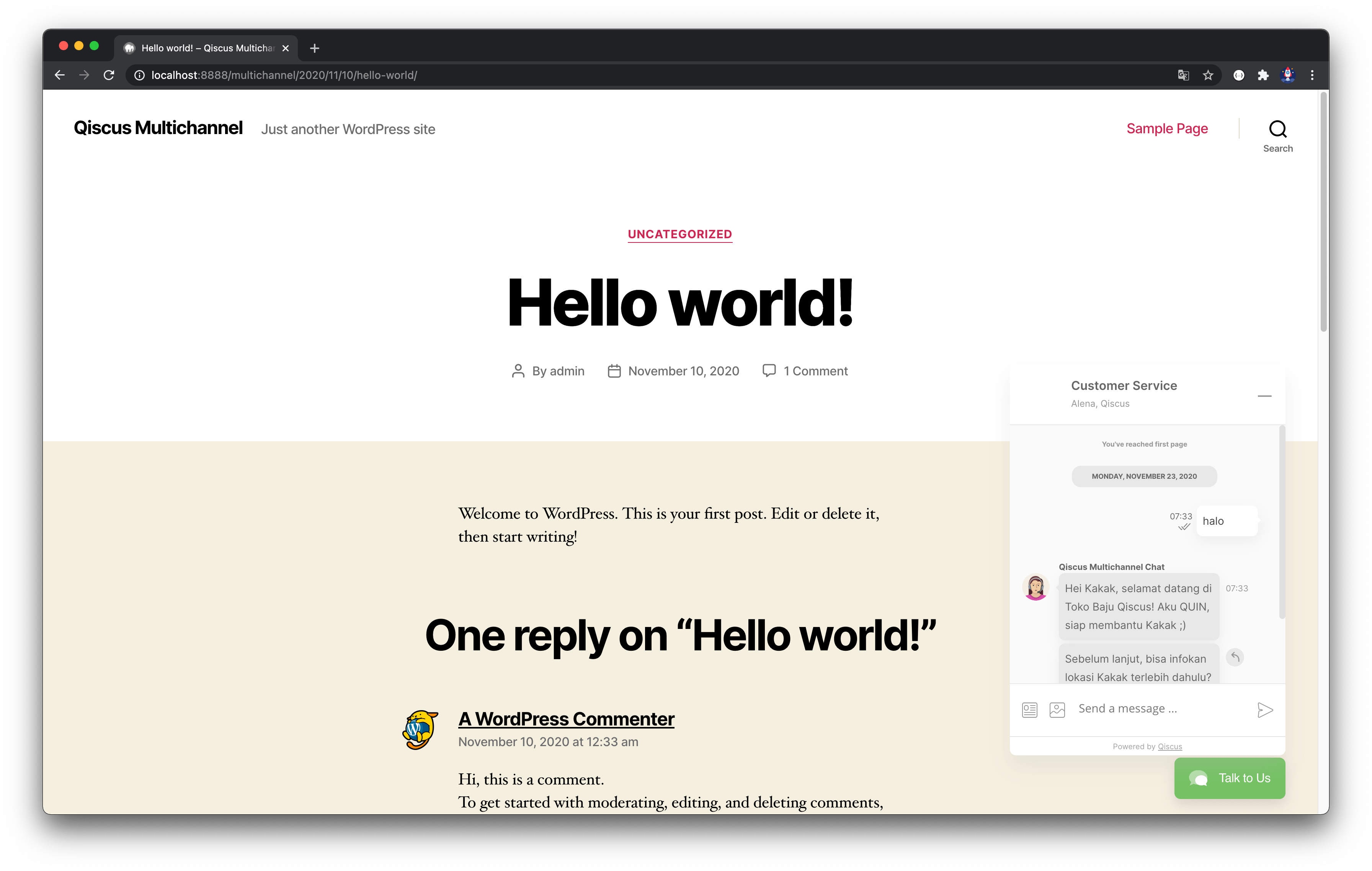Bookmark this page with the star icon

[x=1208, y=75]
